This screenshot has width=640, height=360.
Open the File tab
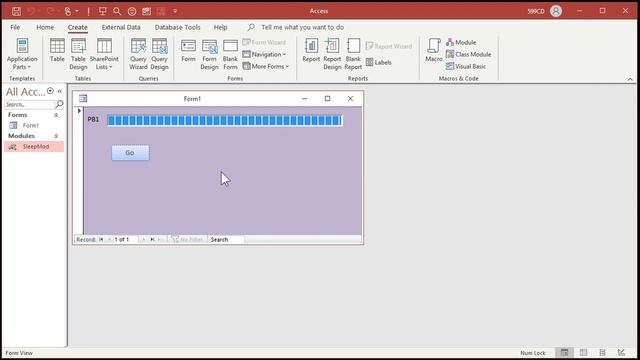(x=15, y=27)
